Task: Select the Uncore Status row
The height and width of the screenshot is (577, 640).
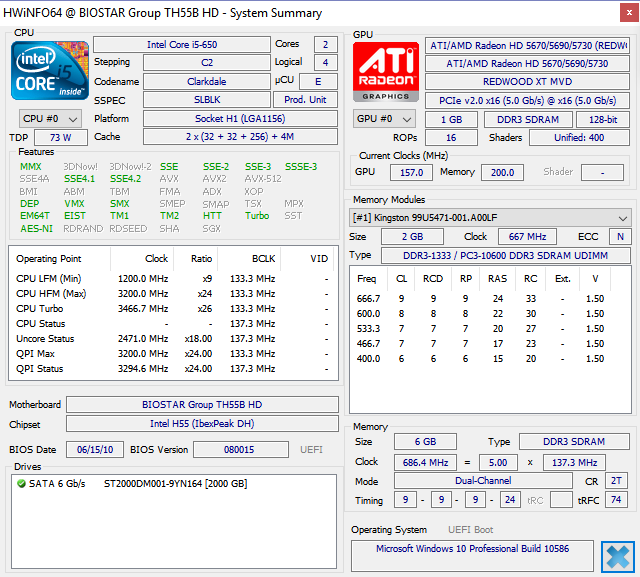Action: 173,339
